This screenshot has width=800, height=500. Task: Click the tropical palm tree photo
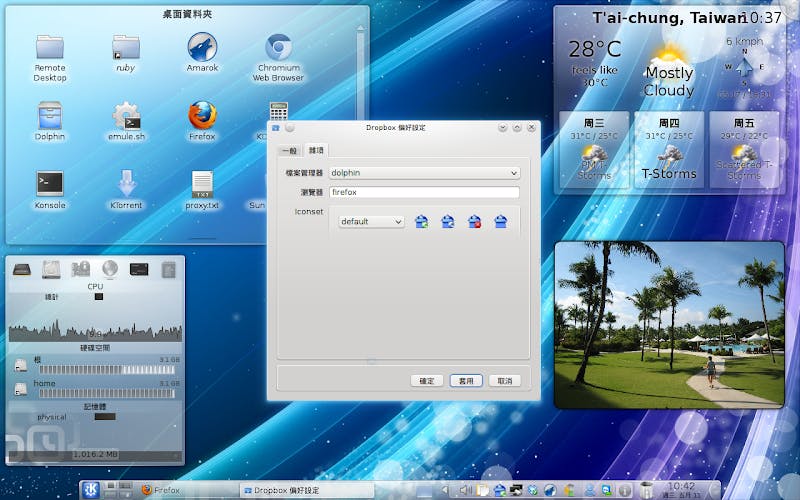pyautogui.click(x=669, y=324)
